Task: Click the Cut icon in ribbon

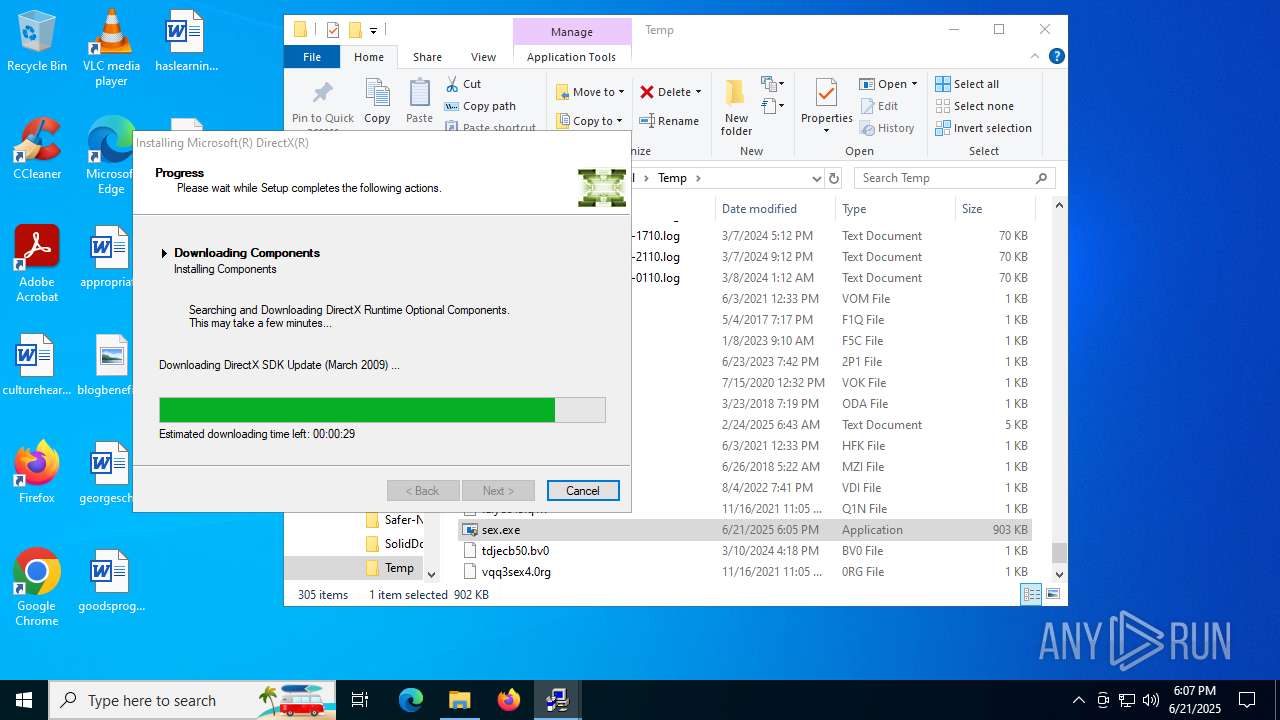Action: pos(453,84)
